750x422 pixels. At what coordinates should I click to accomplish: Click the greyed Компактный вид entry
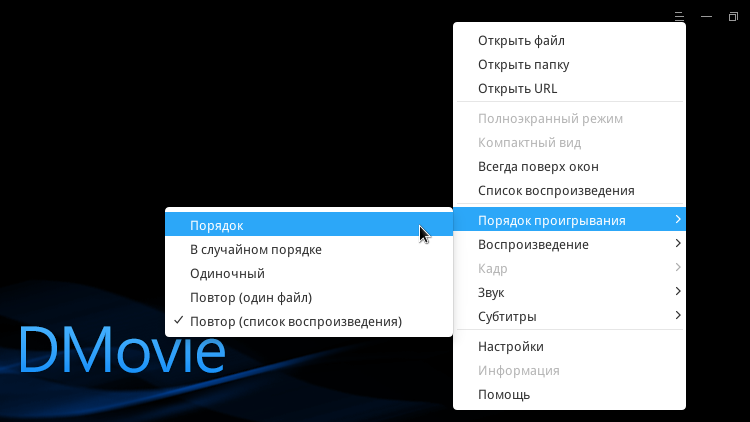click(x=569, y=143)
